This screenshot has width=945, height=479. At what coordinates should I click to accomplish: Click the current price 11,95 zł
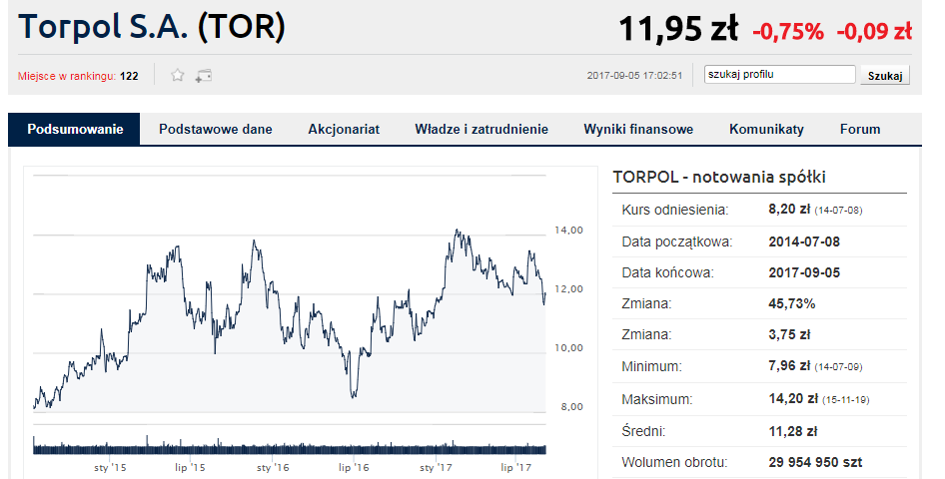pos(678,30)
